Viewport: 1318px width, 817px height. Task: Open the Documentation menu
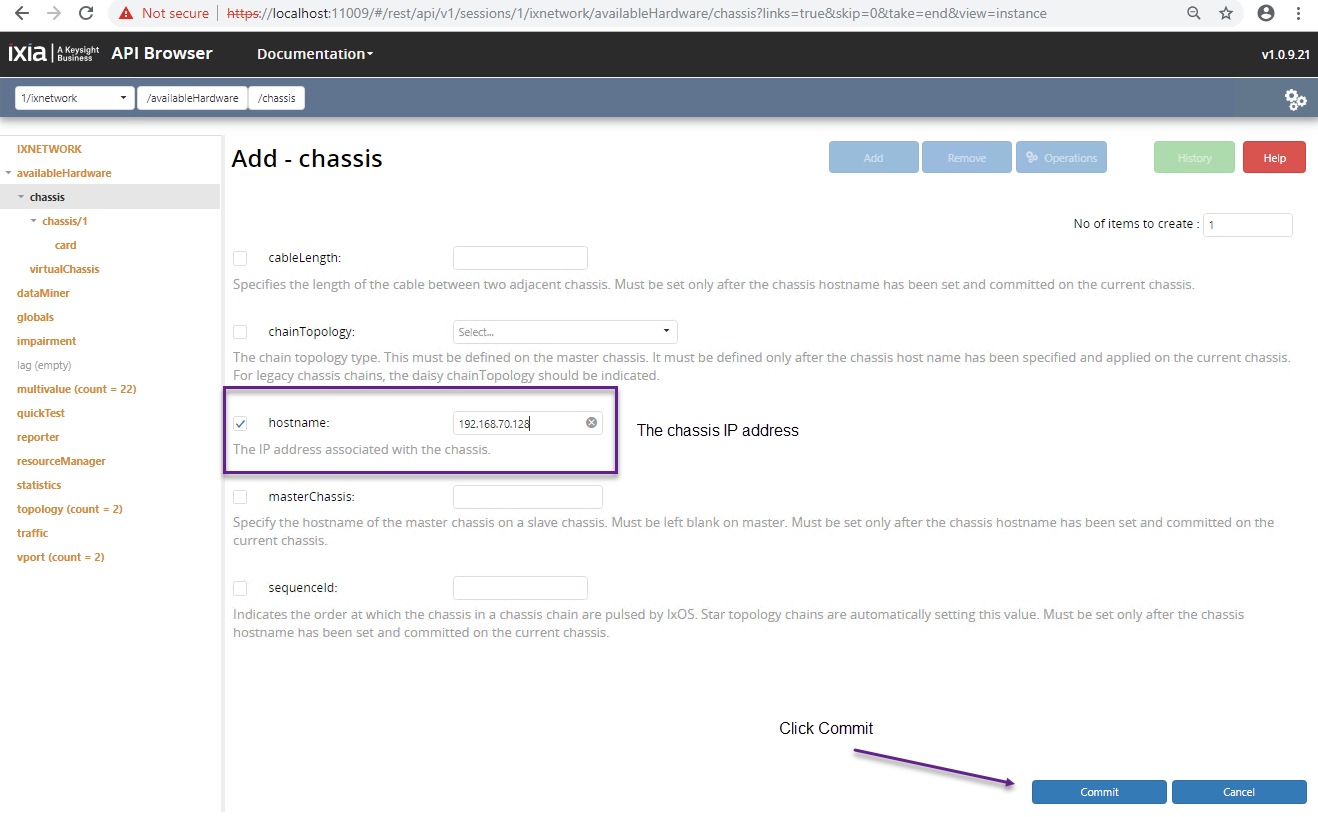(x=314, y=54)
